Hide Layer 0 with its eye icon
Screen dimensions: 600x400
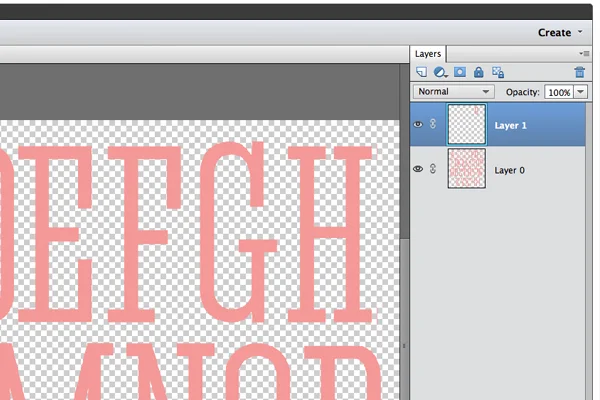(x=418, y=168)
